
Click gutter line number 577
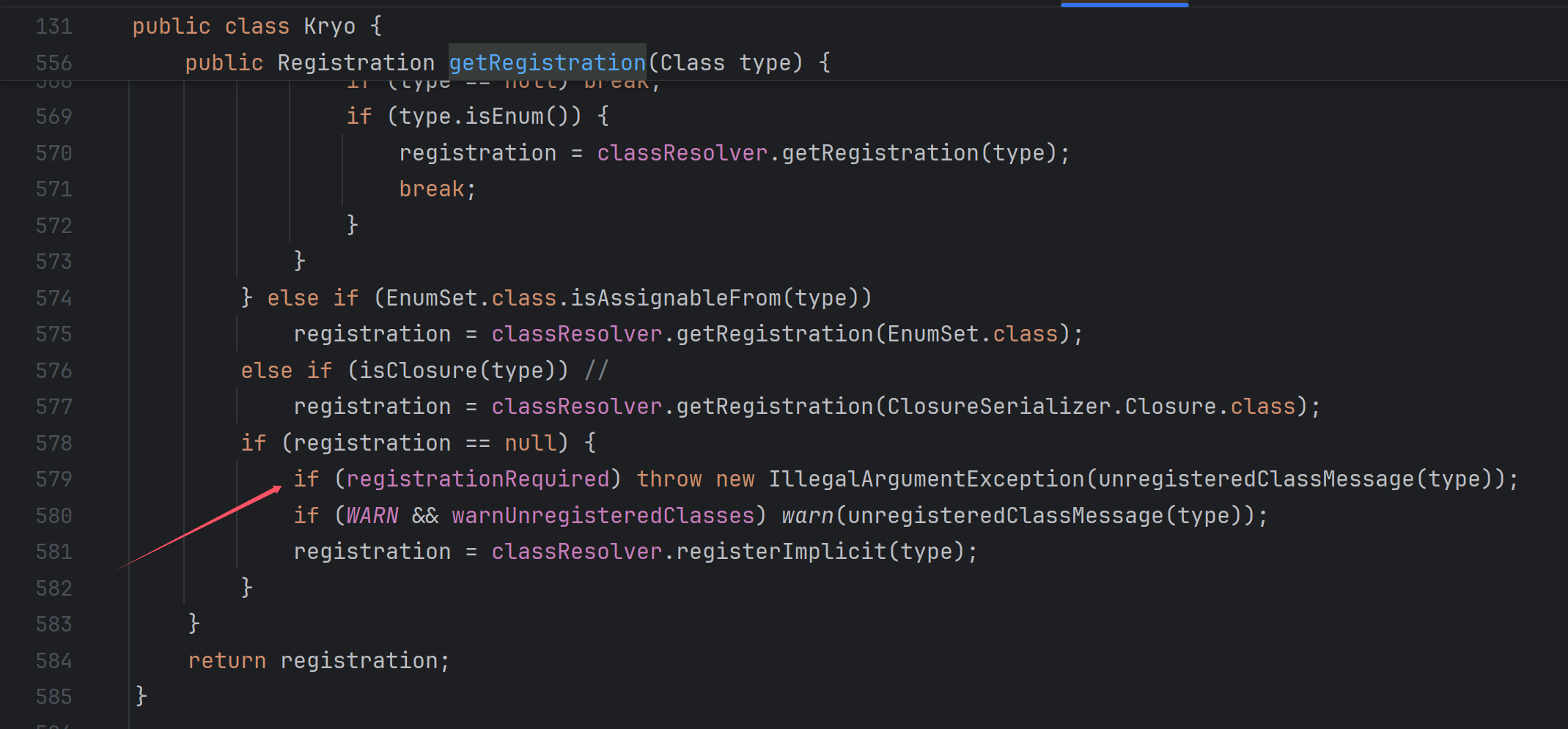point(54,407)
